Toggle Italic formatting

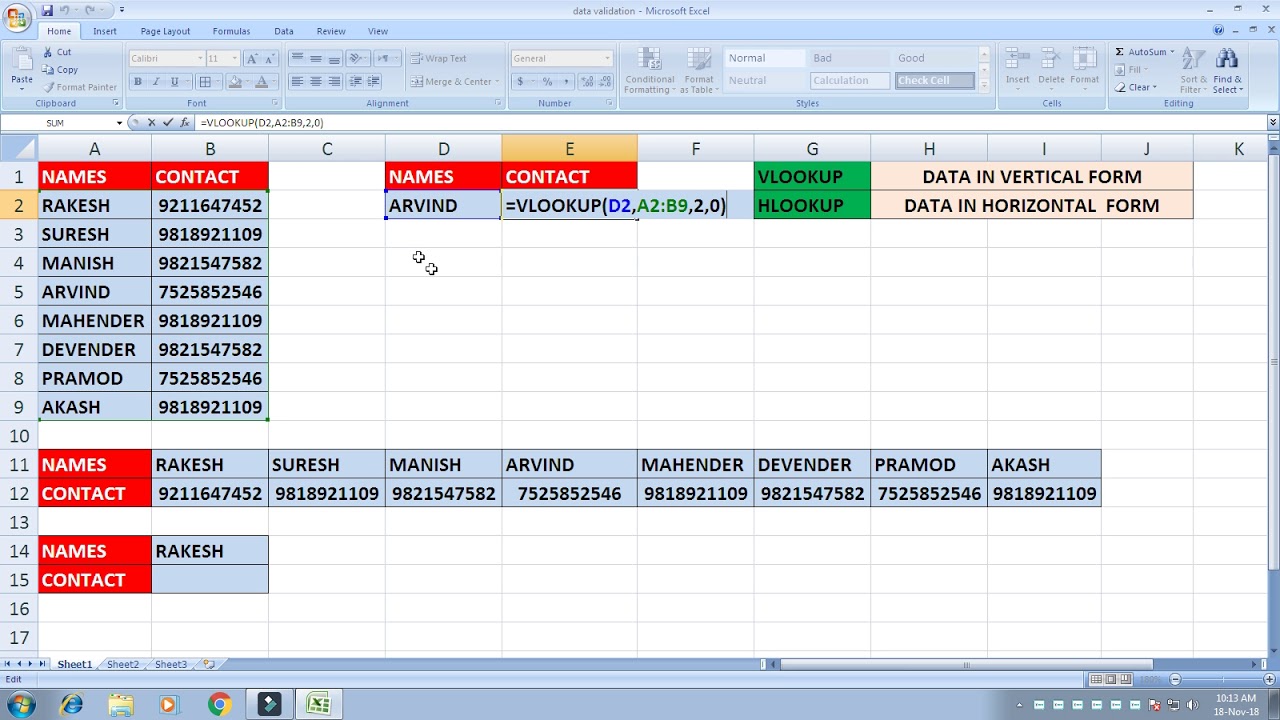156,82
